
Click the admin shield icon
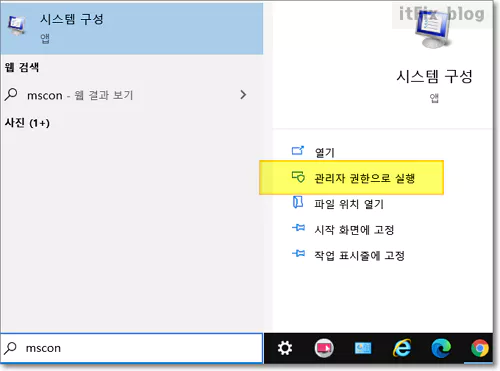(298, 177)
